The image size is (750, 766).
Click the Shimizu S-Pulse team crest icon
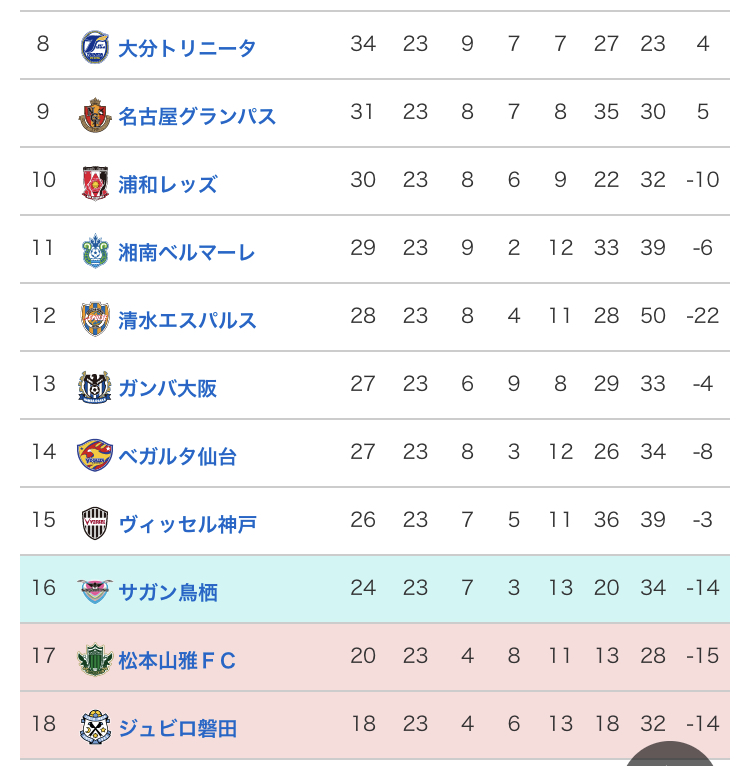click(x=95, y=319)
